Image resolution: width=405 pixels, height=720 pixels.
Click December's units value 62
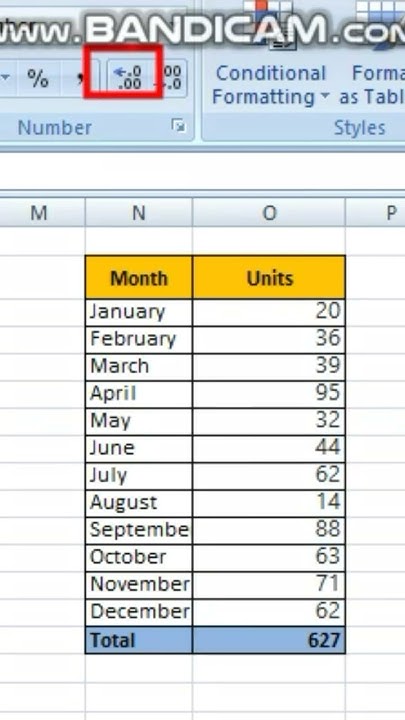click(269, 612)
